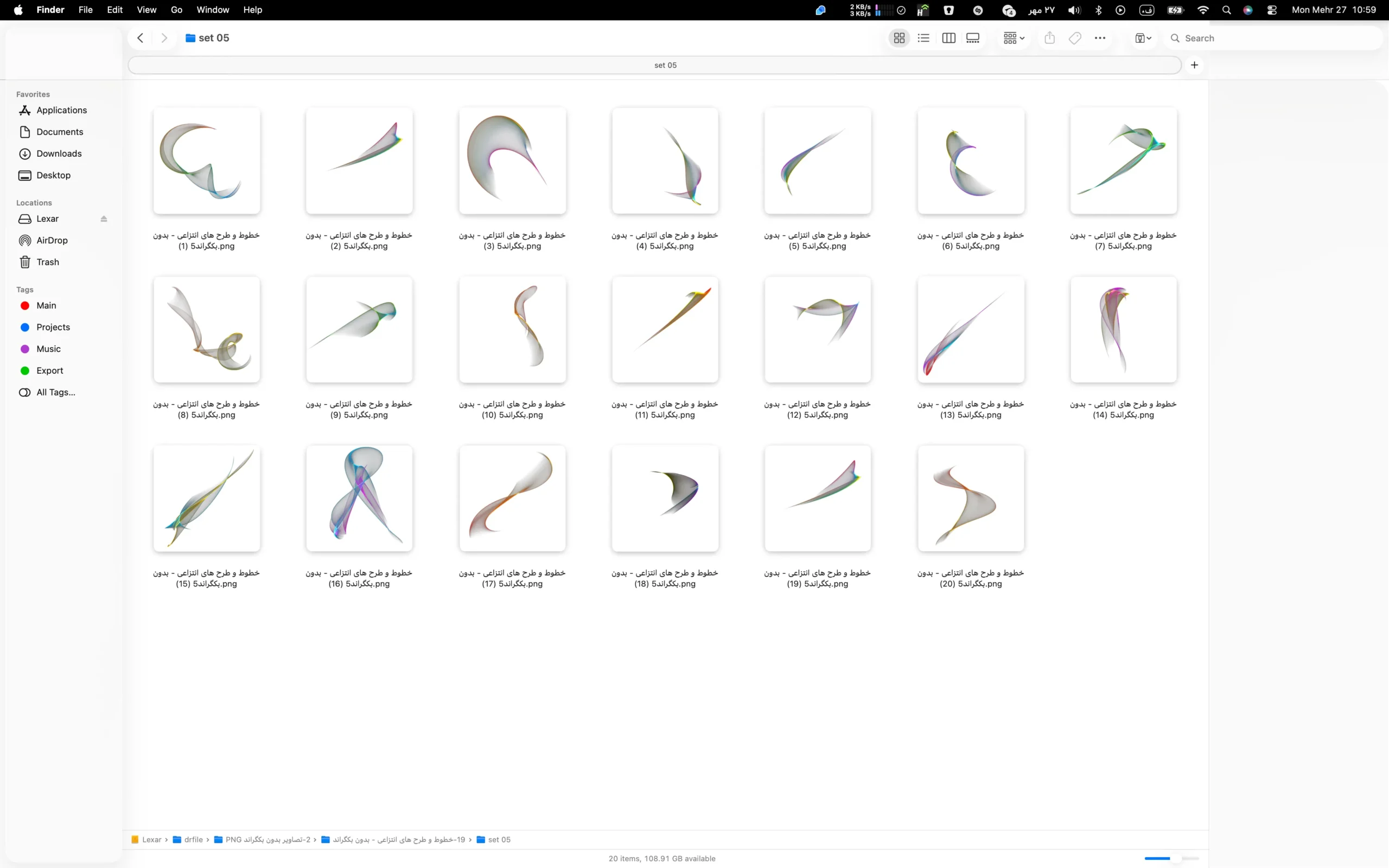
Task: Open the File menu
Action: [86, 10]
